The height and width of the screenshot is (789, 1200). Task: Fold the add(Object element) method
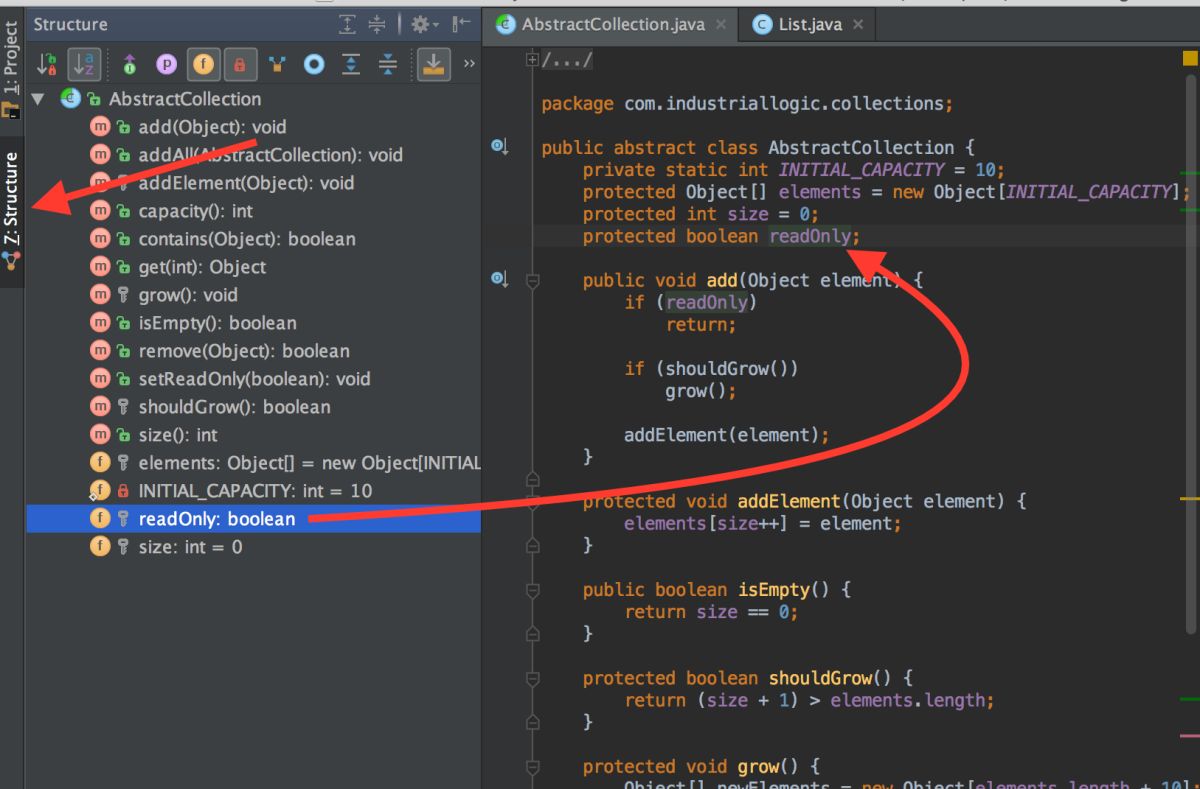[x=533, y=281]
